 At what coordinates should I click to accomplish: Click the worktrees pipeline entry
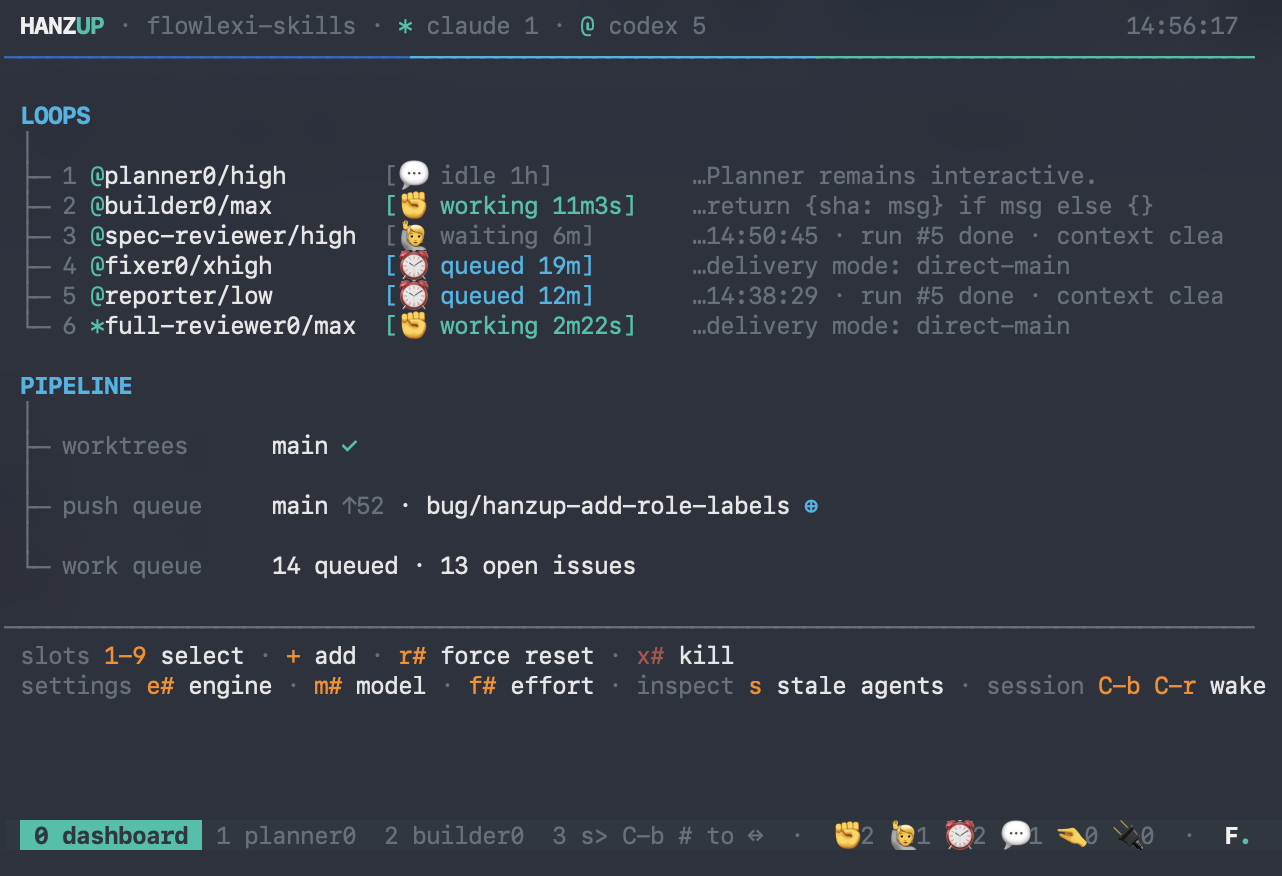coord(124,446)
